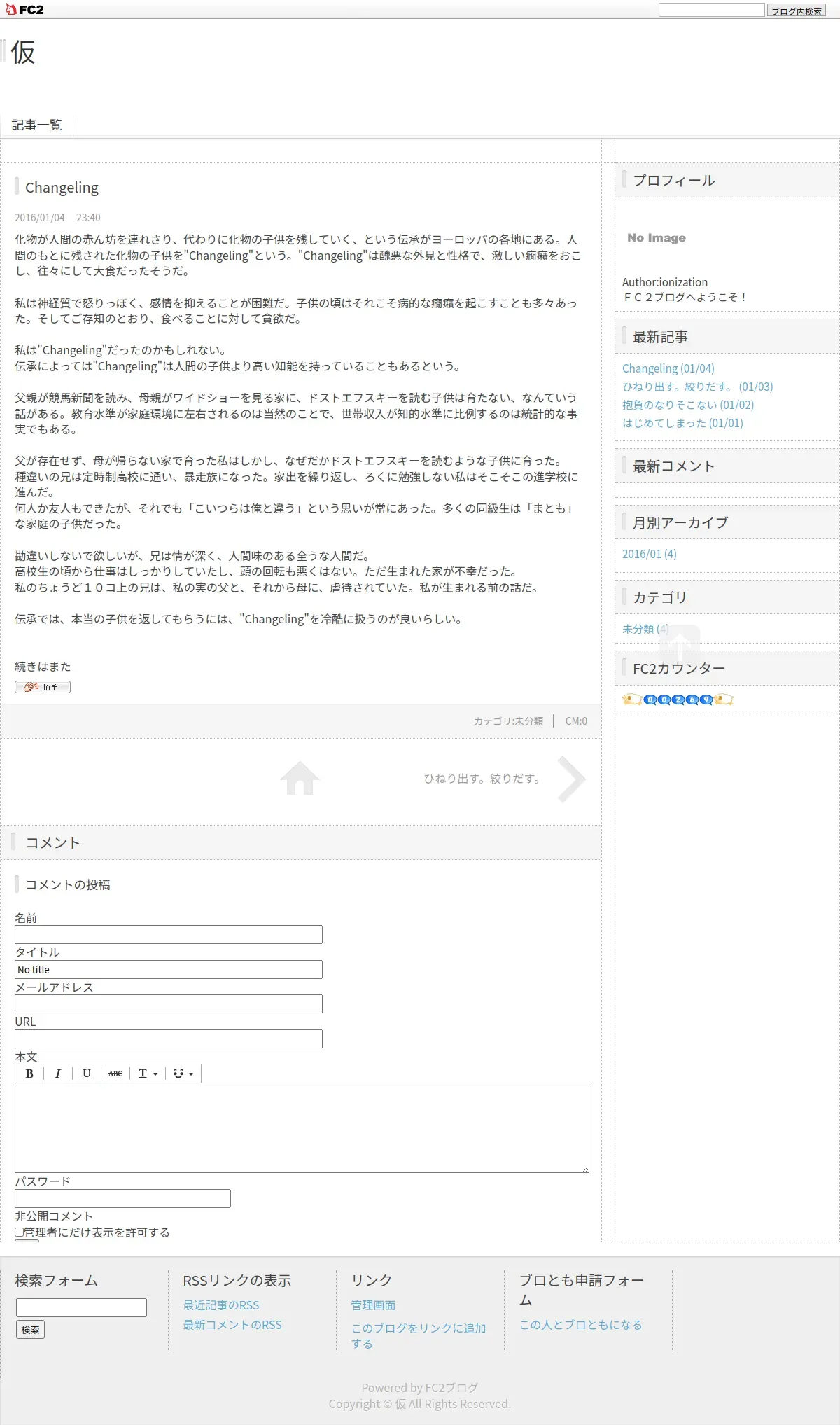Open the 最近記事のRSS link
Viewport: 840px width, 1425px height.
coord(221,1305)
